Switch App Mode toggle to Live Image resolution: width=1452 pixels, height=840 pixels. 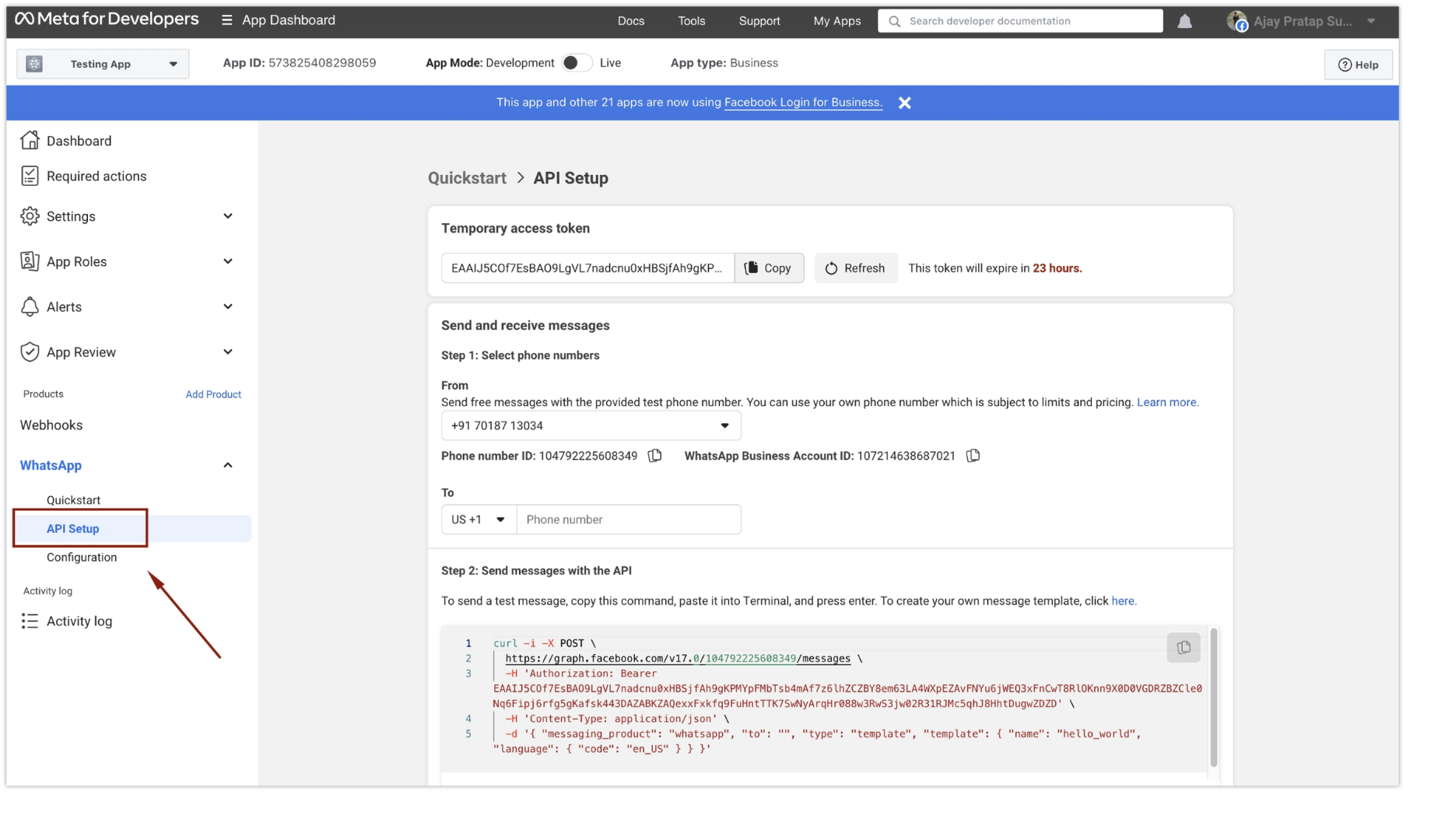click(577, 62)
